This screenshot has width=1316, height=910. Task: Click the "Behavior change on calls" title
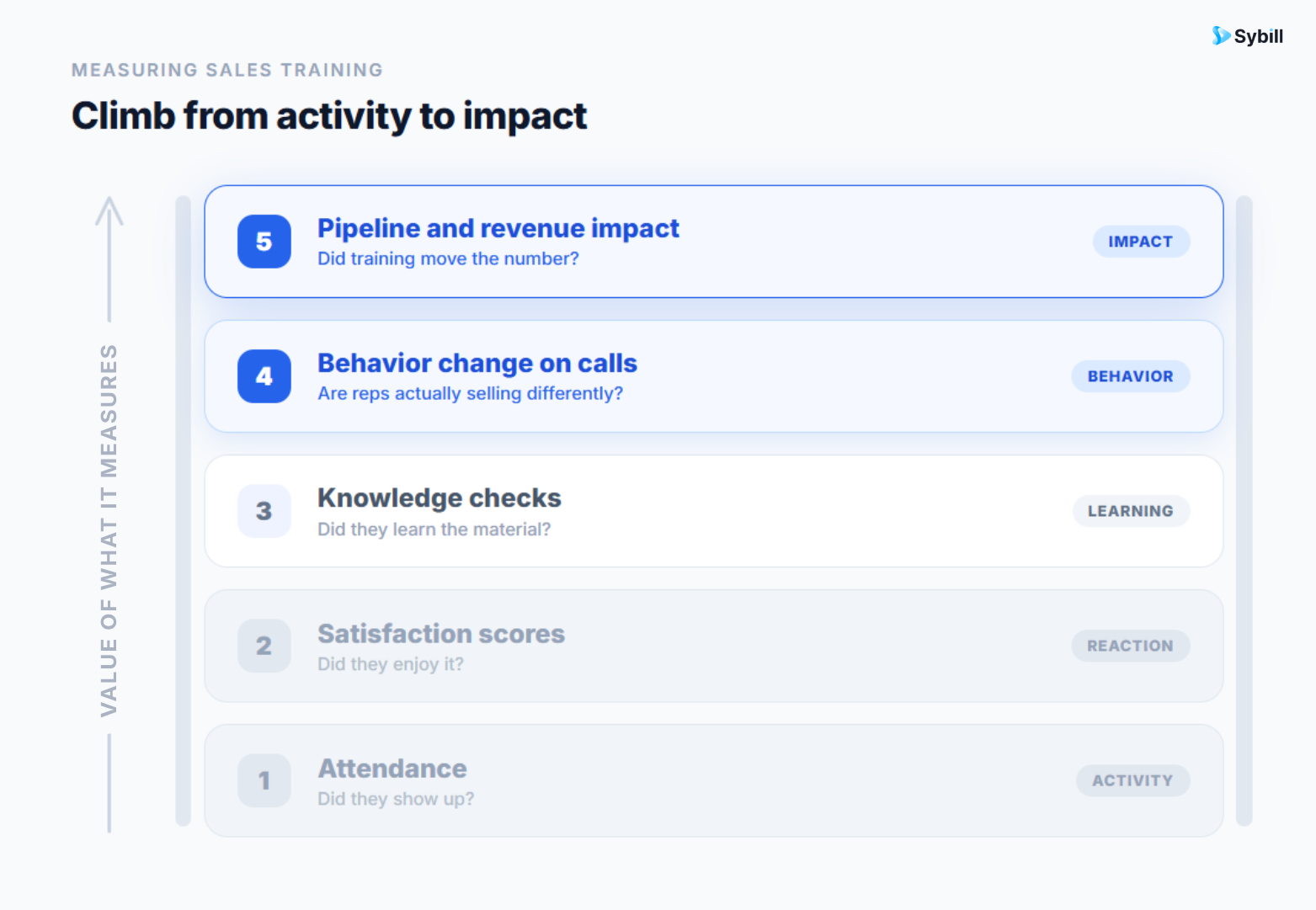pyautogui.click(x=477, y=363)
